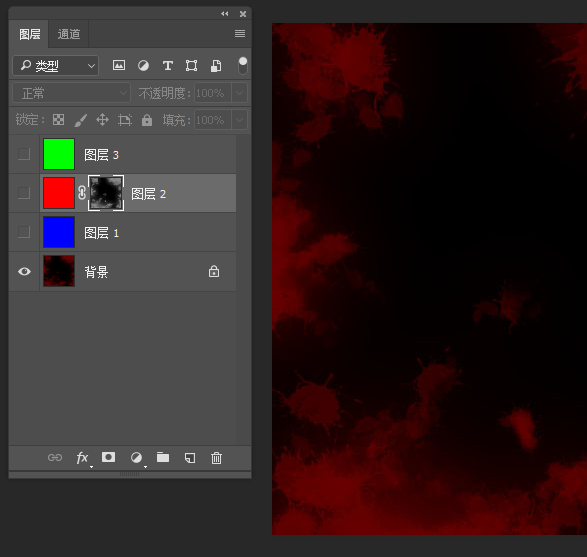Hide the 背景 layer eye icon
The image size is (587, 557).
pos(24,271)
